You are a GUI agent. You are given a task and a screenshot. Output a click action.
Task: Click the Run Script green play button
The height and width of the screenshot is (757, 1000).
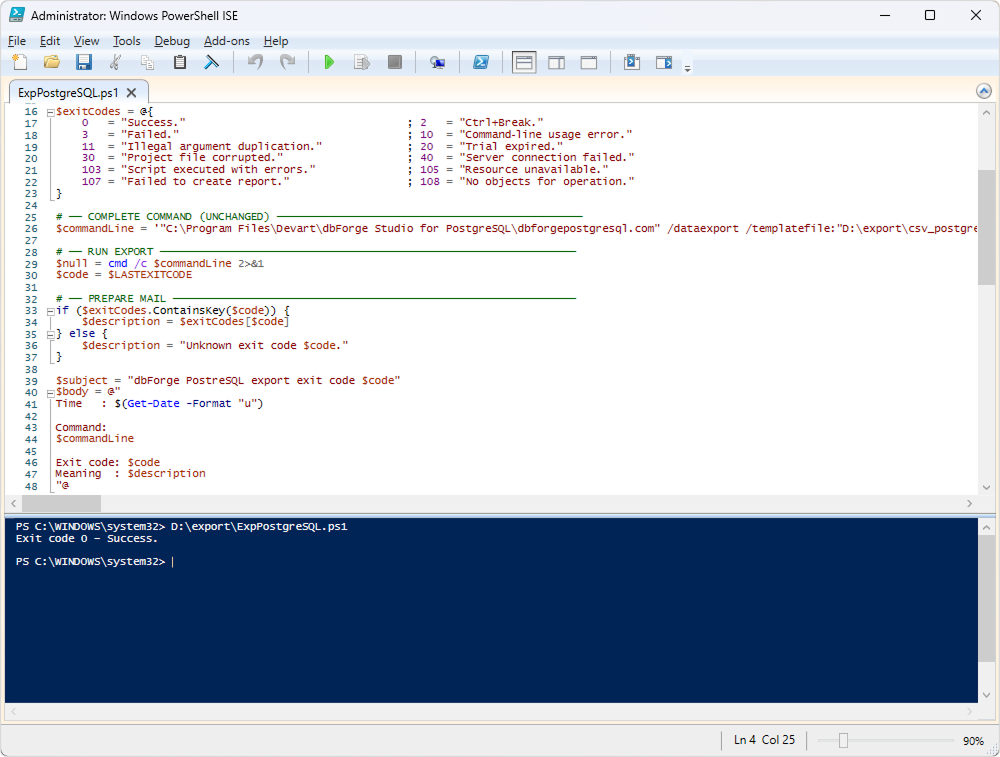[x=329, y=63]
